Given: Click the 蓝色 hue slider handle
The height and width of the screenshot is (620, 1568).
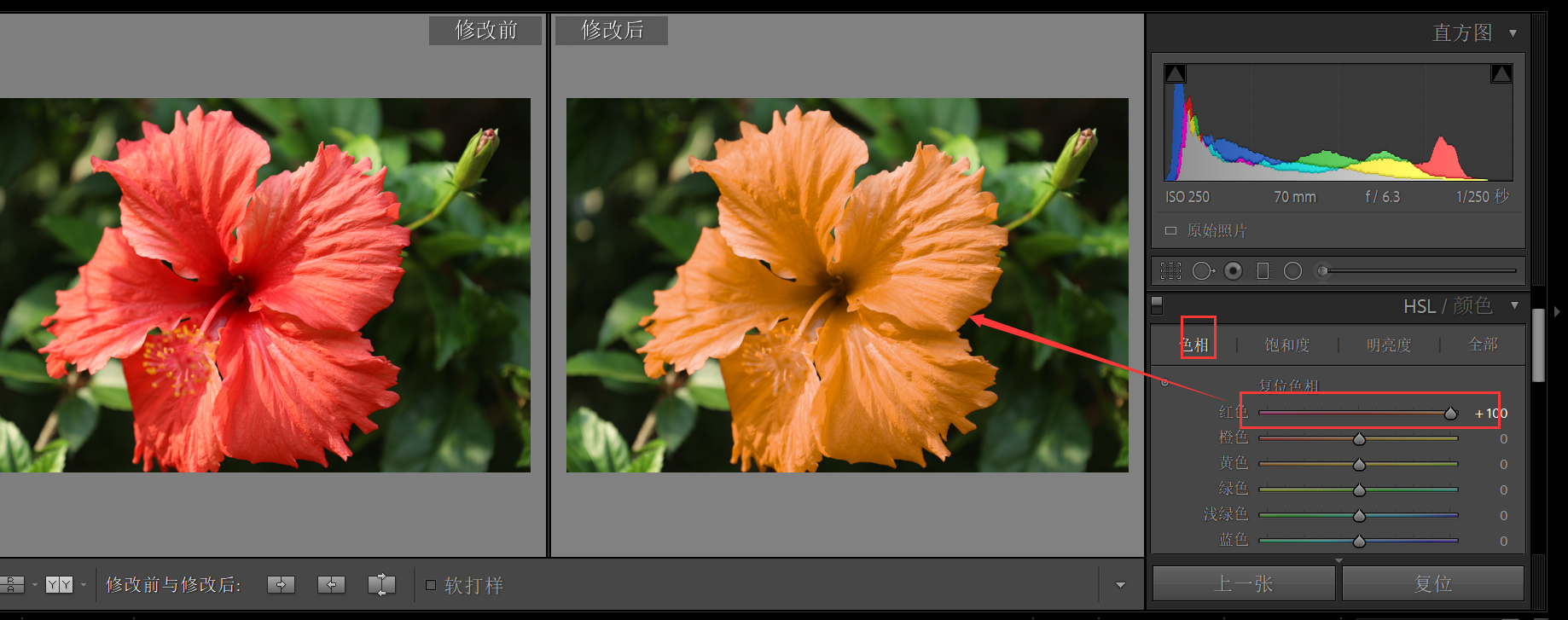Looking at the screenshot, I should pos(1359,541).
